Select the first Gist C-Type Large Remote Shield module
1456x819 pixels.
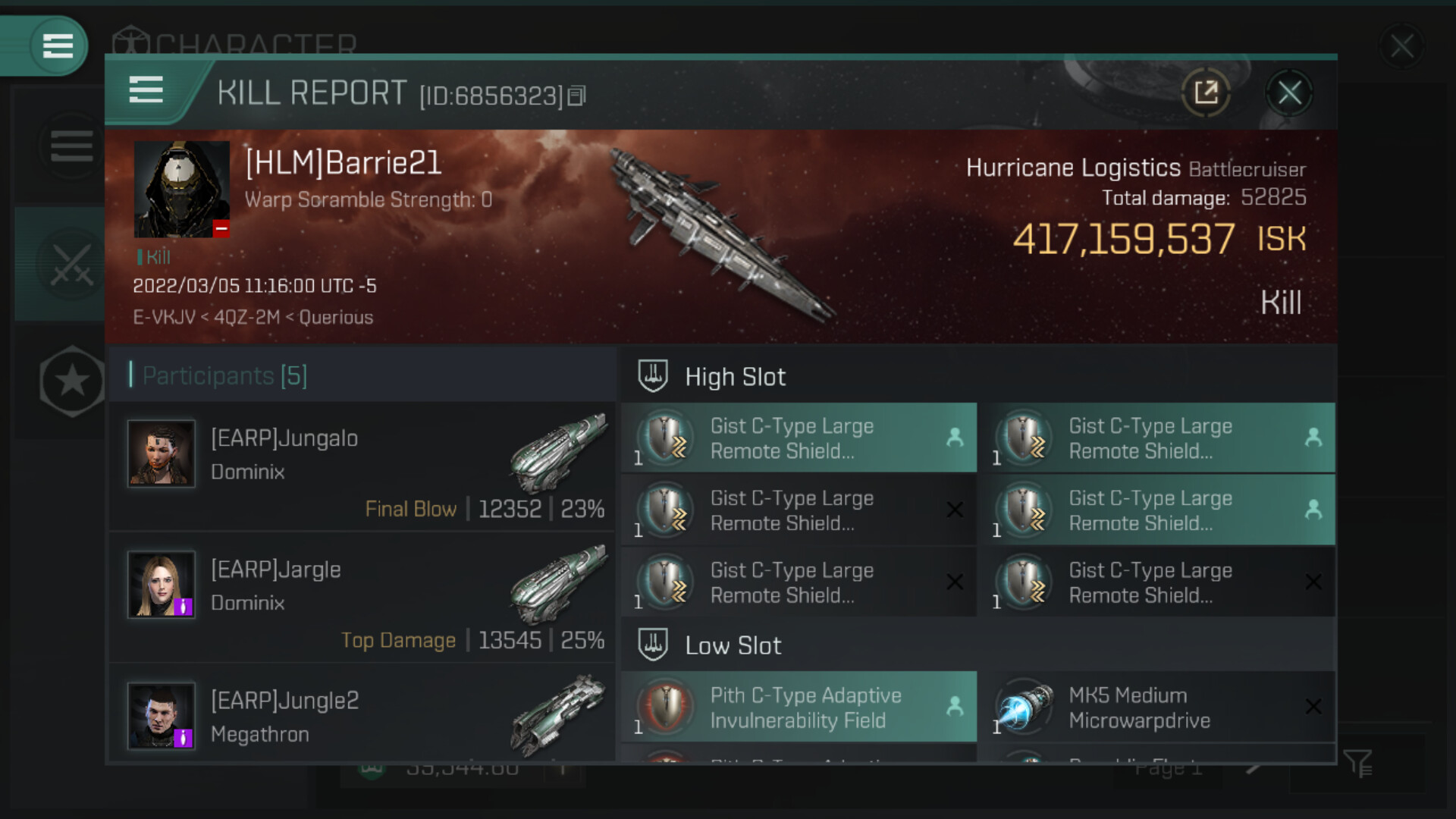tap(799, 438)
